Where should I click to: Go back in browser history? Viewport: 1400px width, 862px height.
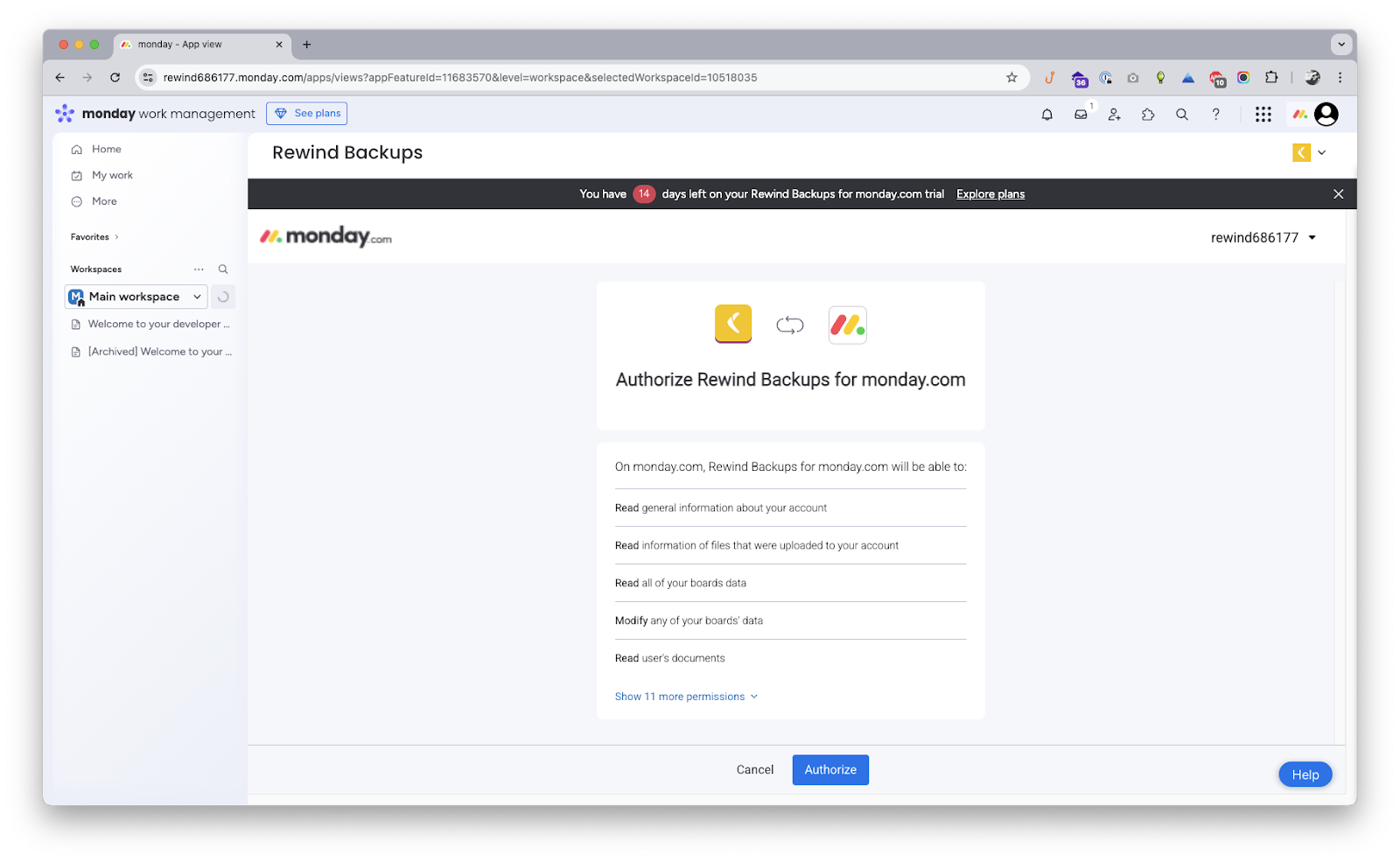click(59, 77)
